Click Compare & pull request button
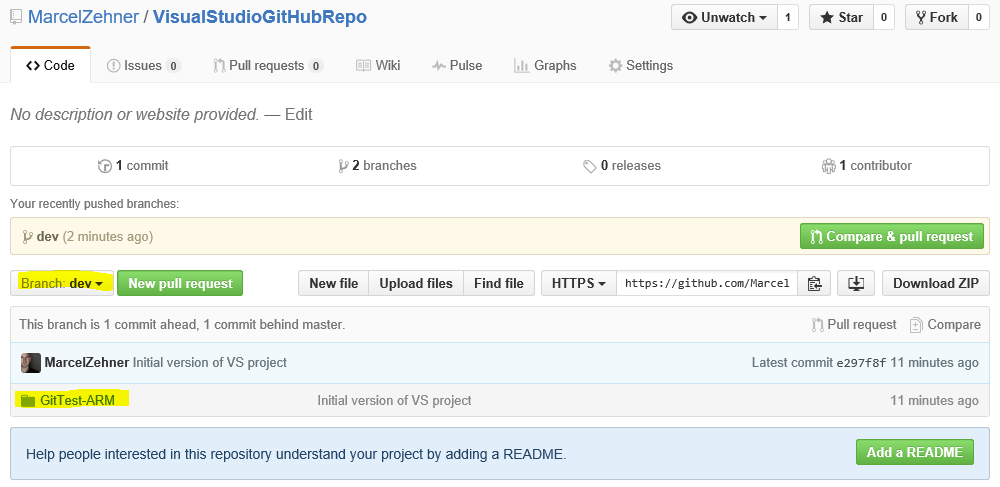Viewport: 1000px width, 487px height. [x=891, y=237]
